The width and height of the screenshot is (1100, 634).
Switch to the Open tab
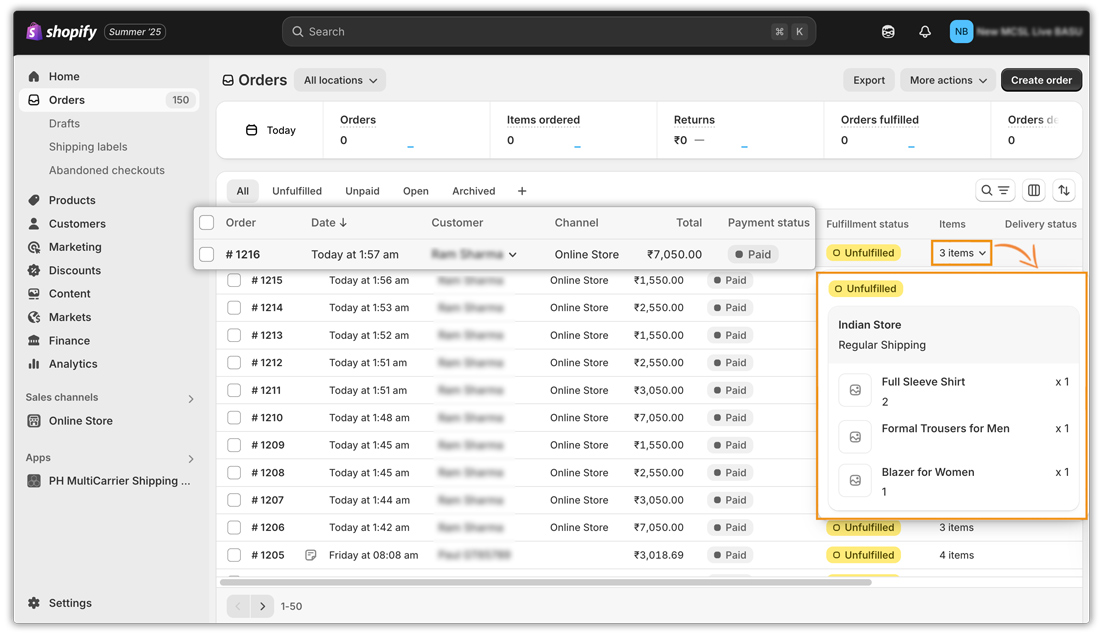(415, 191)
